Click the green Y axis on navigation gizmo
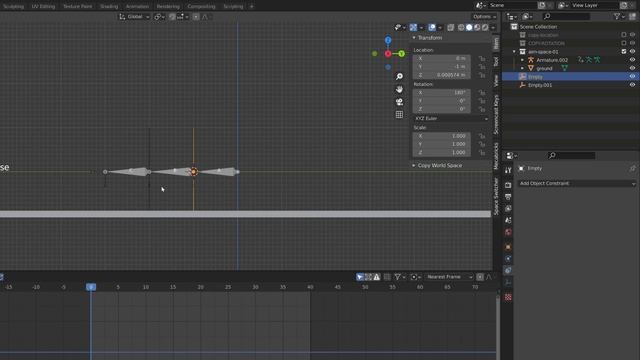 tap(402, 53)
